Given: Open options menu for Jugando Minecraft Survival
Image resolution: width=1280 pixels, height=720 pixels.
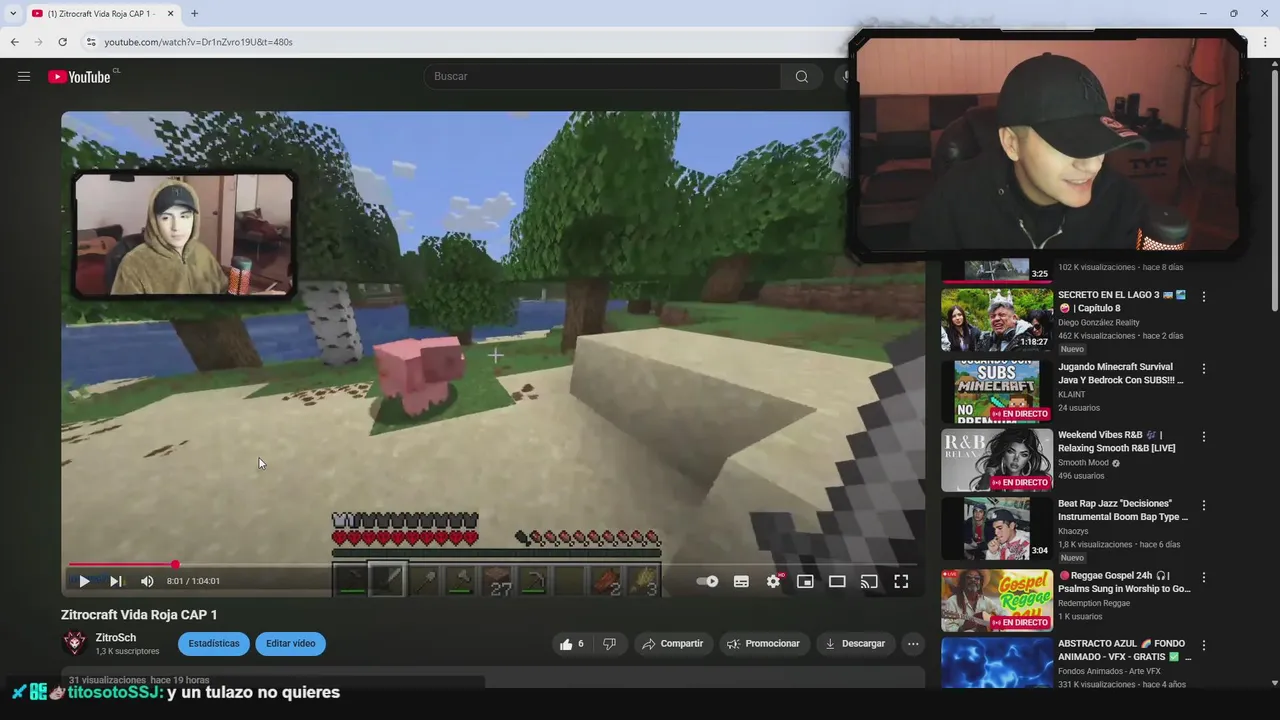Looking at the screenshot, I should pos(1204,369).
